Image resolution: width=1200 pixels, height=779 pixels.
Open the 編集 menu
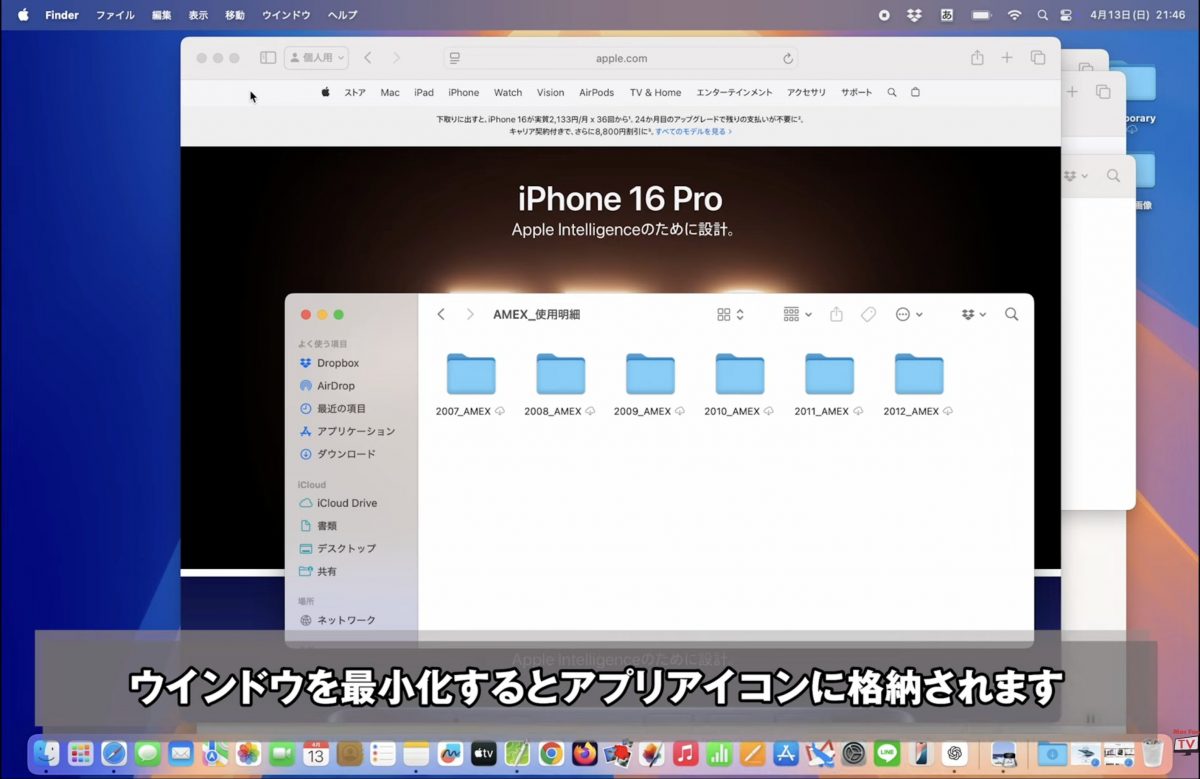click(161, 15)
